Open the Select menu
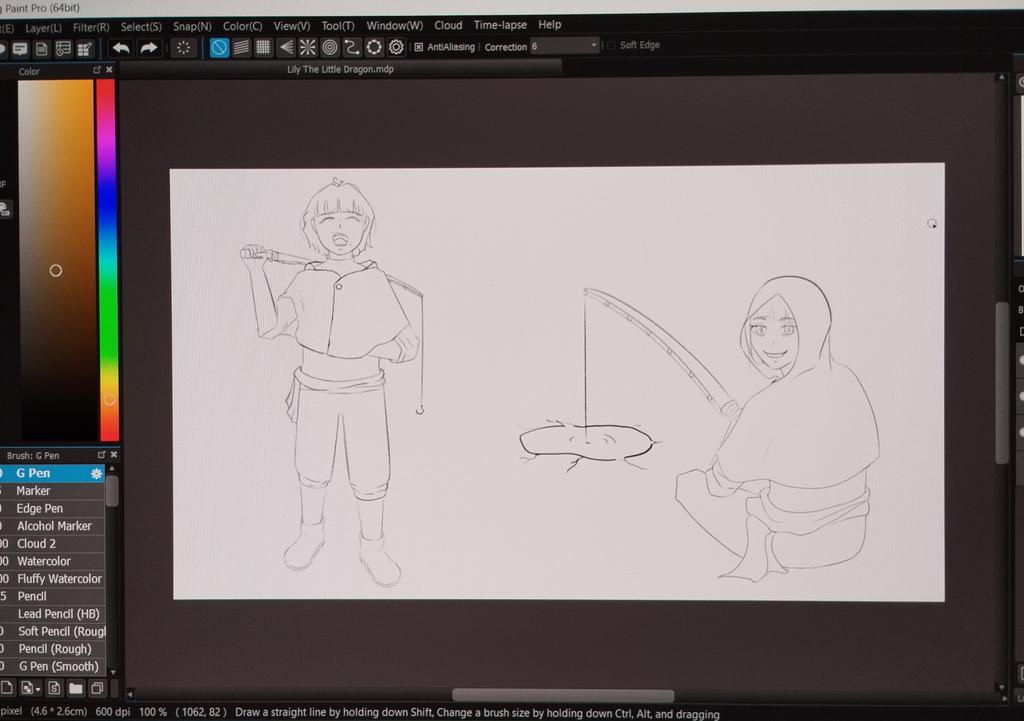 click(x=141, y=27)
